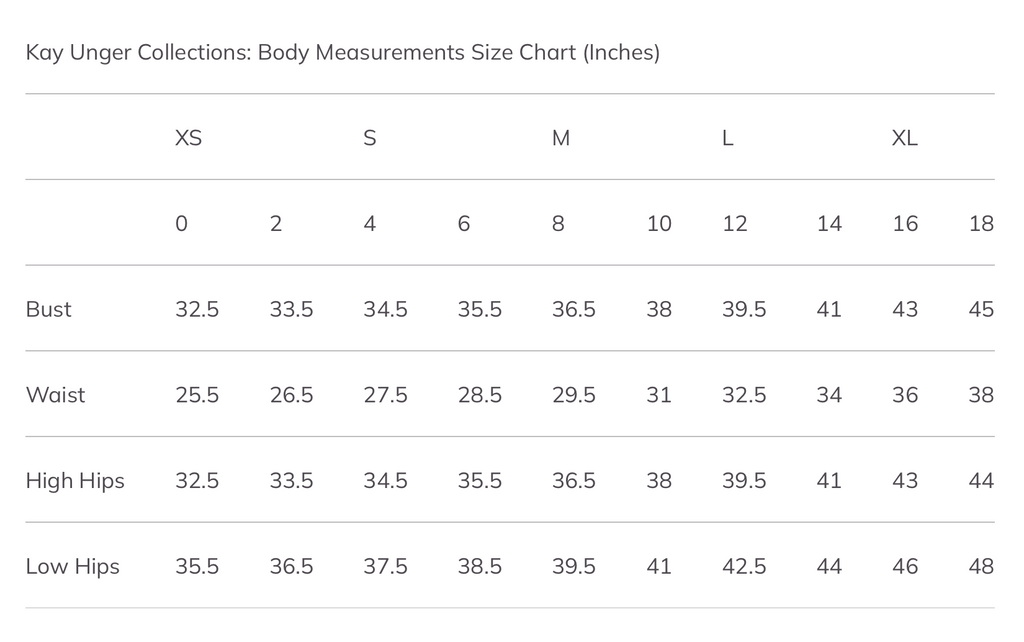The height and width of the screenshot is (642, 1024).
Task: Select the Low Hips value for size 4
Action: point(385,567)
